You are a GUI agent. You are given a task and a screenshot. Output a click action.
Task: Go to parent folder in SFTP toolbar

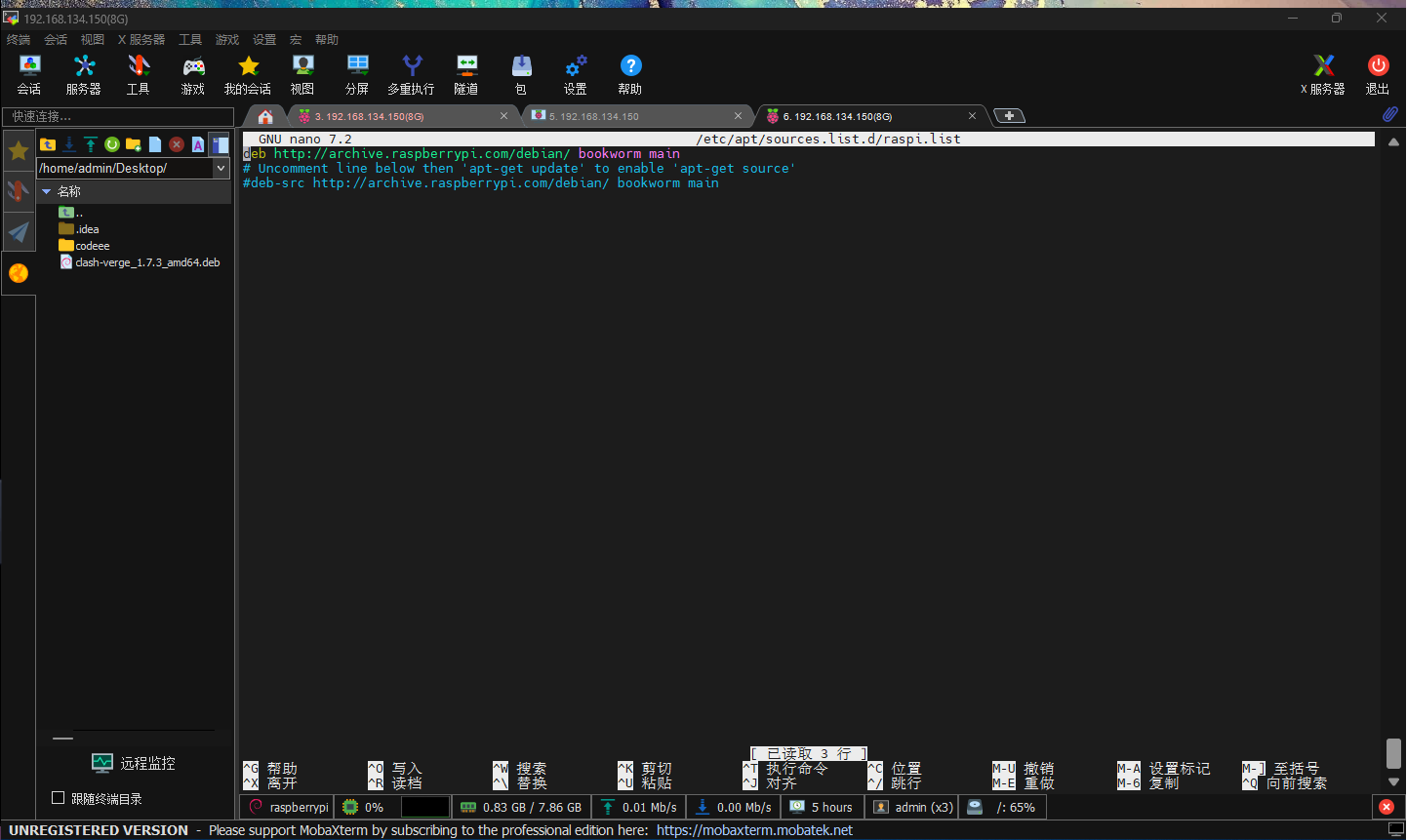coord(48,144)
